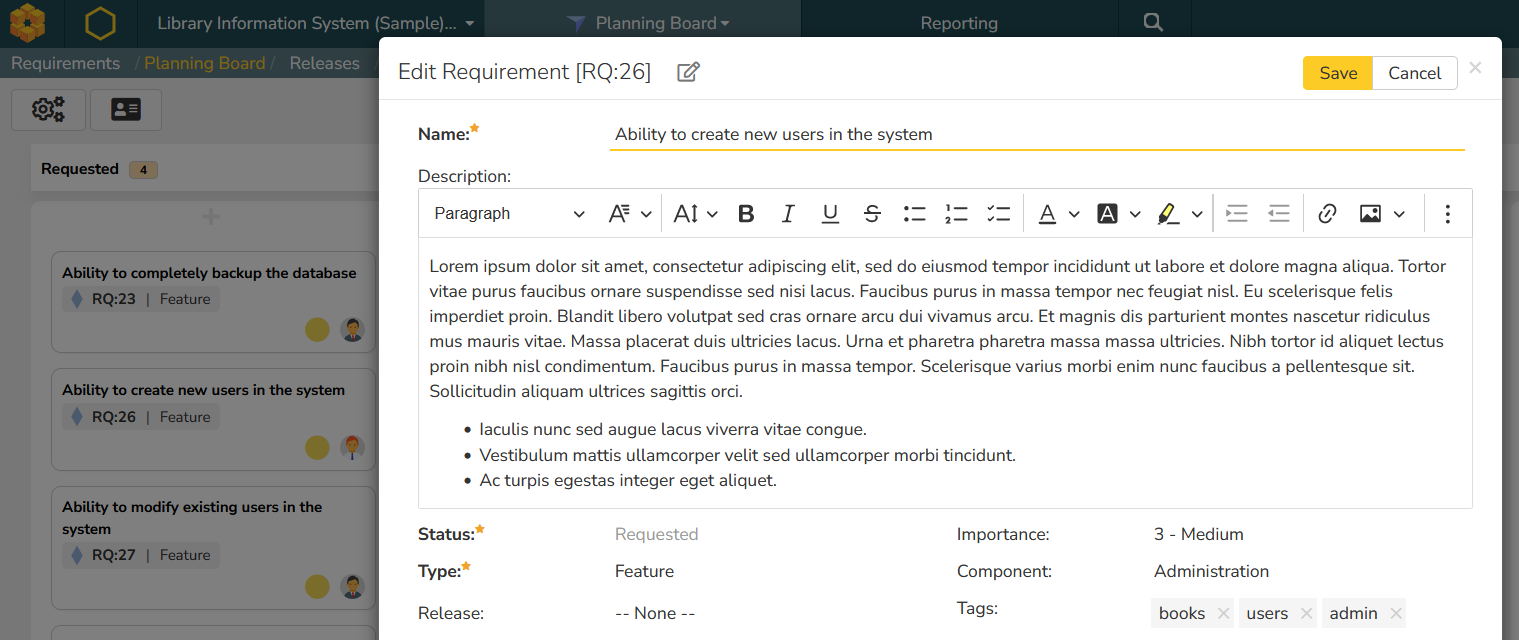Viewport: 1519px width, 640px height.
Task: Insert a bulleted list
Action: pos(914,214)
